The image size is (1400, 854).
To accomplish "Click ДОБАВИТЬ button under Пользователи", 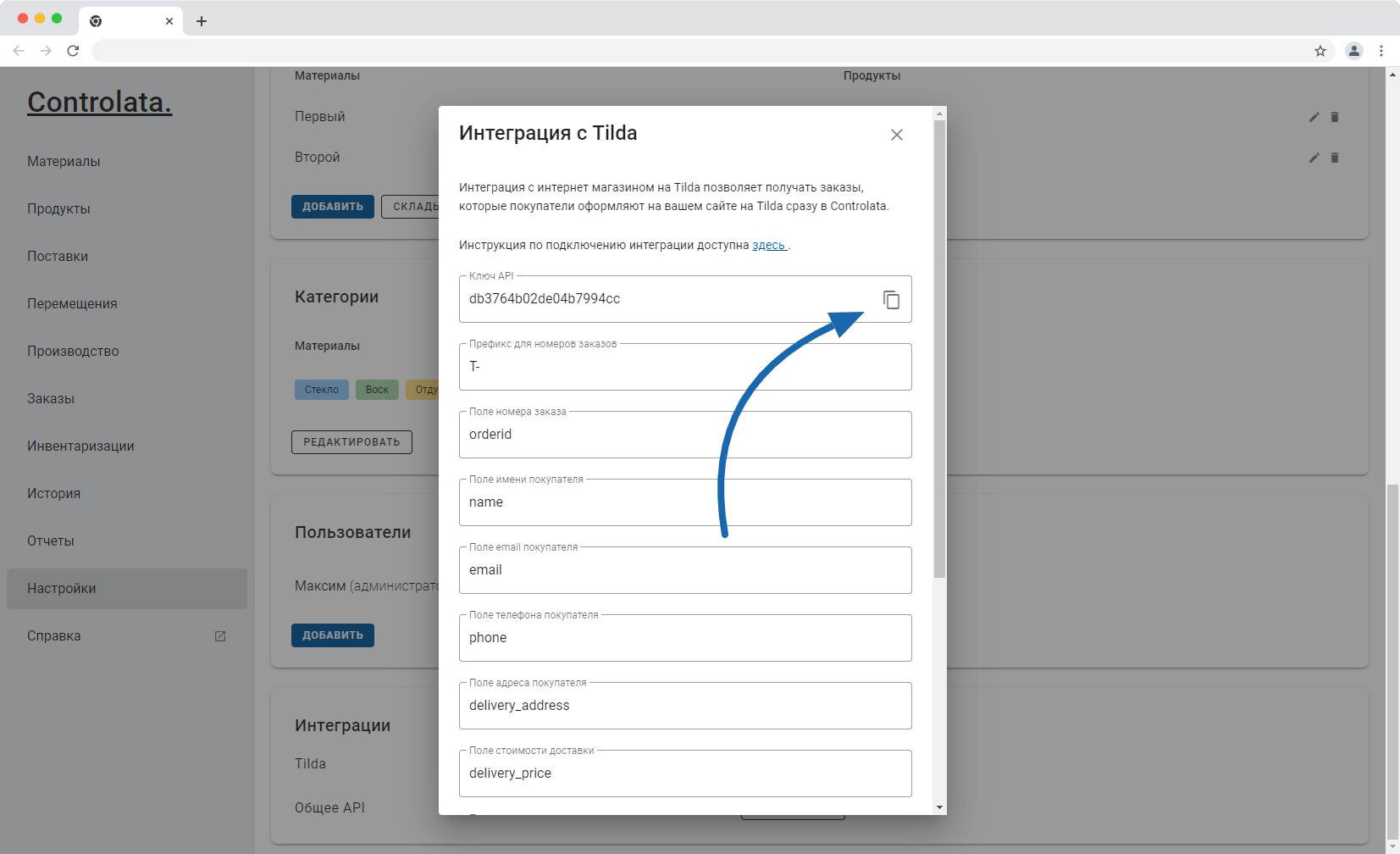I will point(333,635).
